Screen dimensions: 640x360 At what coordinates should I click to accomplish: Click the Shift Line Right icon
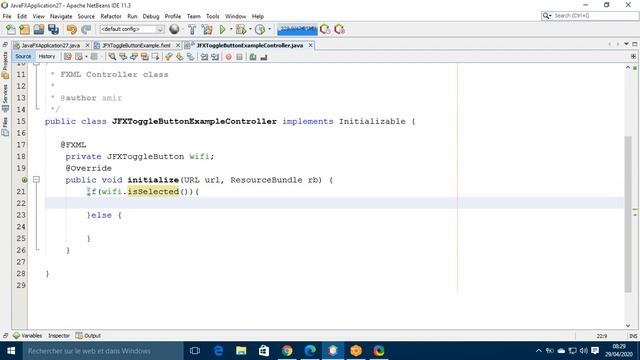pyautogui.click(x=215, y=57)
